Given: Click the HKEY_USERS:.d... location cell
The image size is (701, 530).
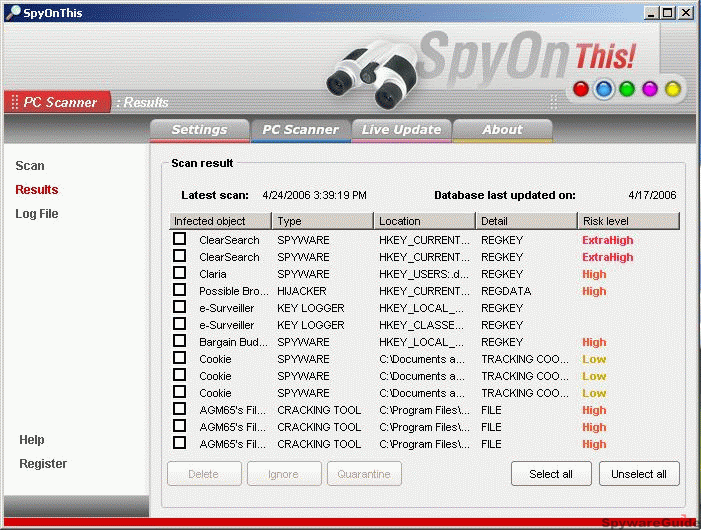Looking at the screenshot, I should (x=424, y=274).
